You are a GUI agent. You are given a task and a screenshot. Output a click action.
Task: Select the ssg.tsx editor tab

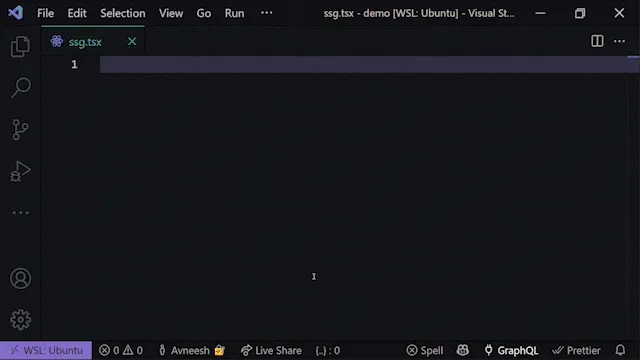(93, 41)
